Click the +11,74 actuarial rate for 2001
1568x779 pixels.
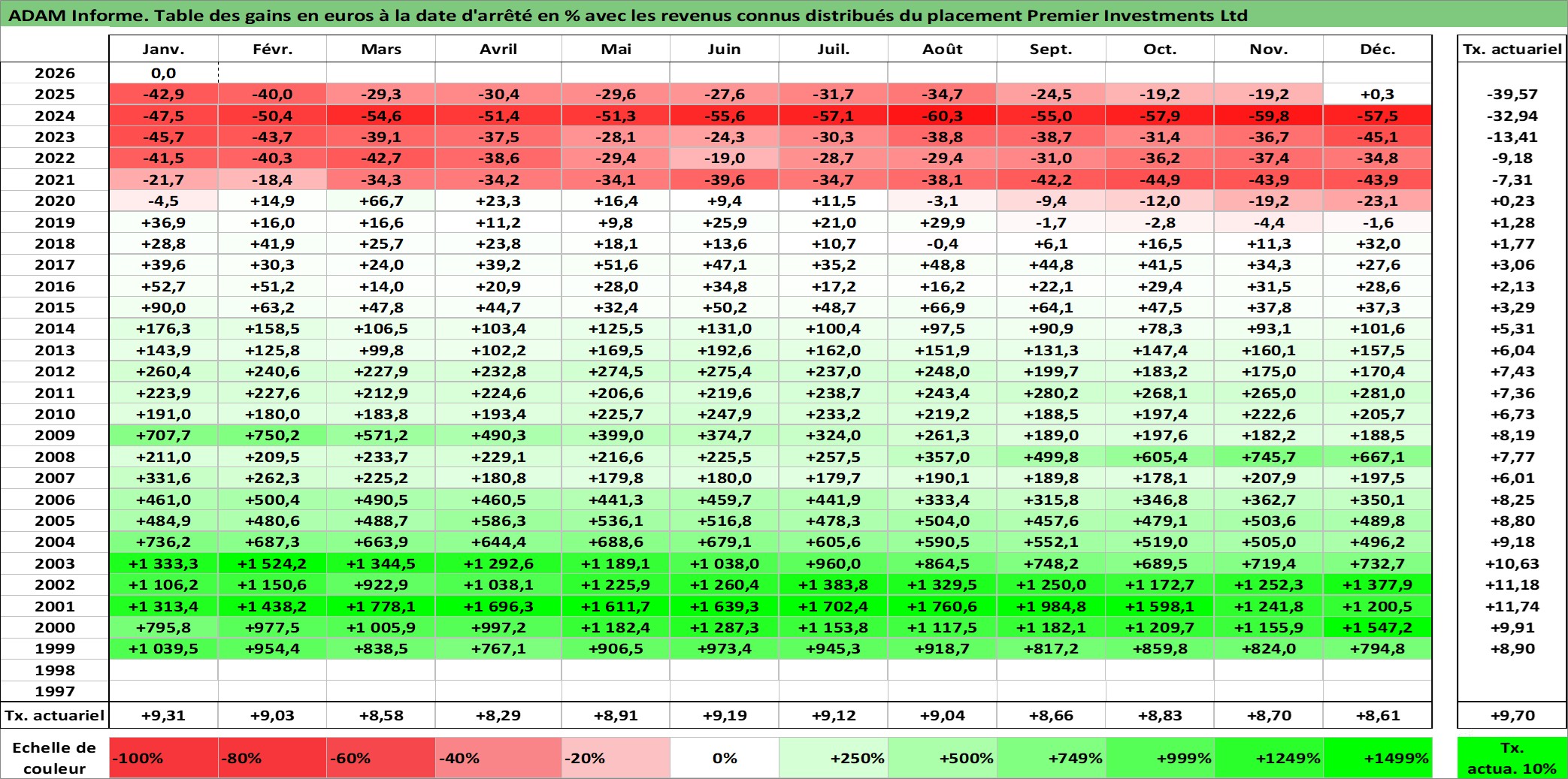[x=1512, y=606]
